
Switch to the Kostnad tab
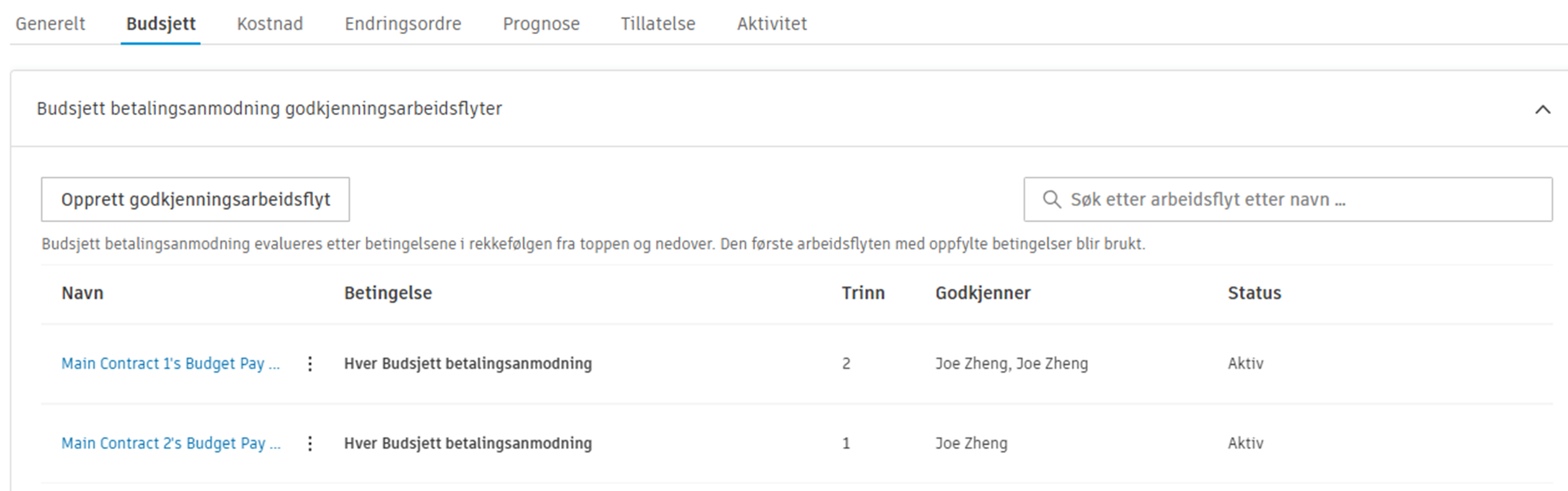click(270, 24)
